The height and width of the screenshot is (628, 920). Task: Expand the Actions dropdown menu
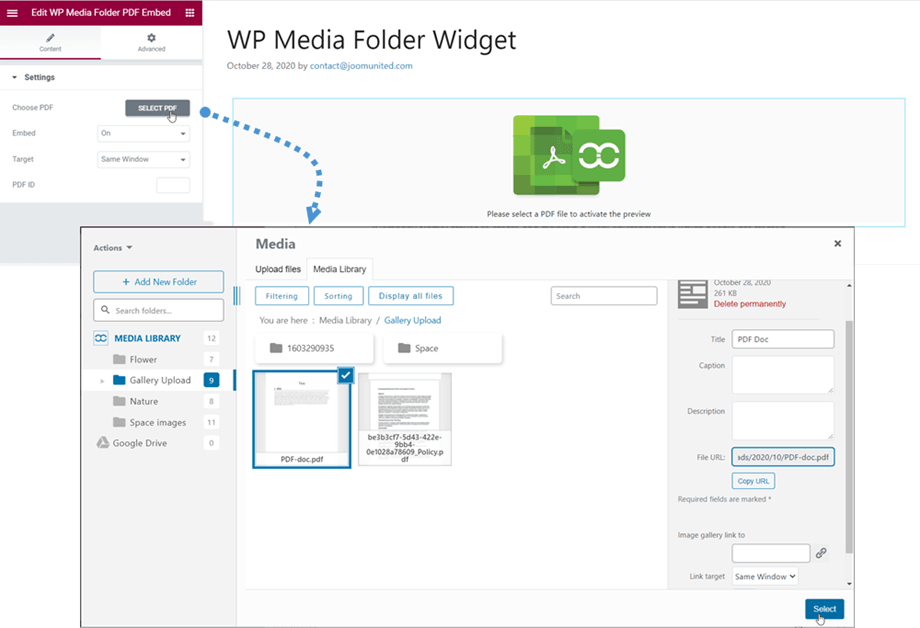tap(113, 248)
